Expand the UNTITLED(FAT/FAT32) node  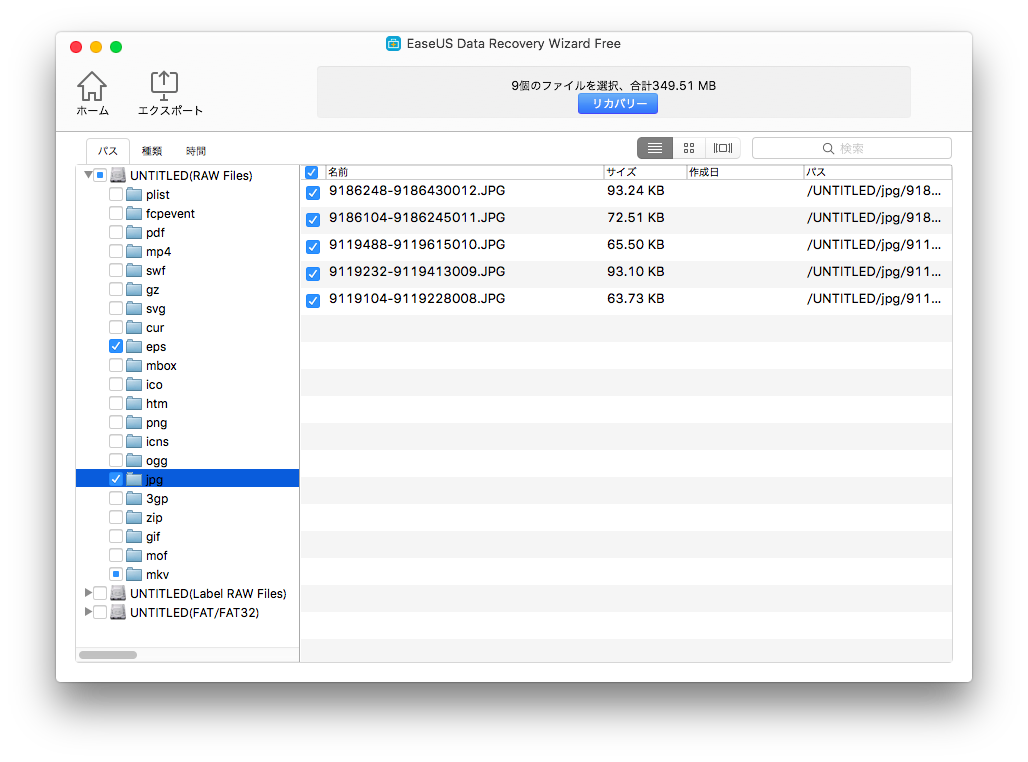88,612
